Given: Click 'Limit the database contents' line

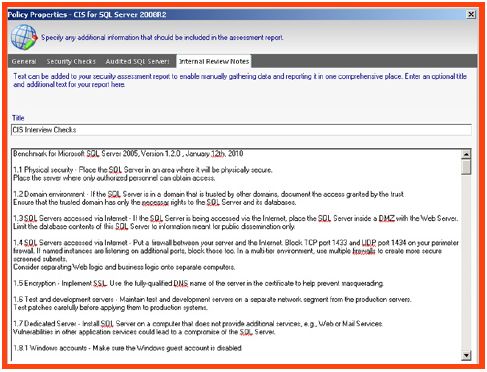Looking at the screenshot, I should tap(154, 227).
